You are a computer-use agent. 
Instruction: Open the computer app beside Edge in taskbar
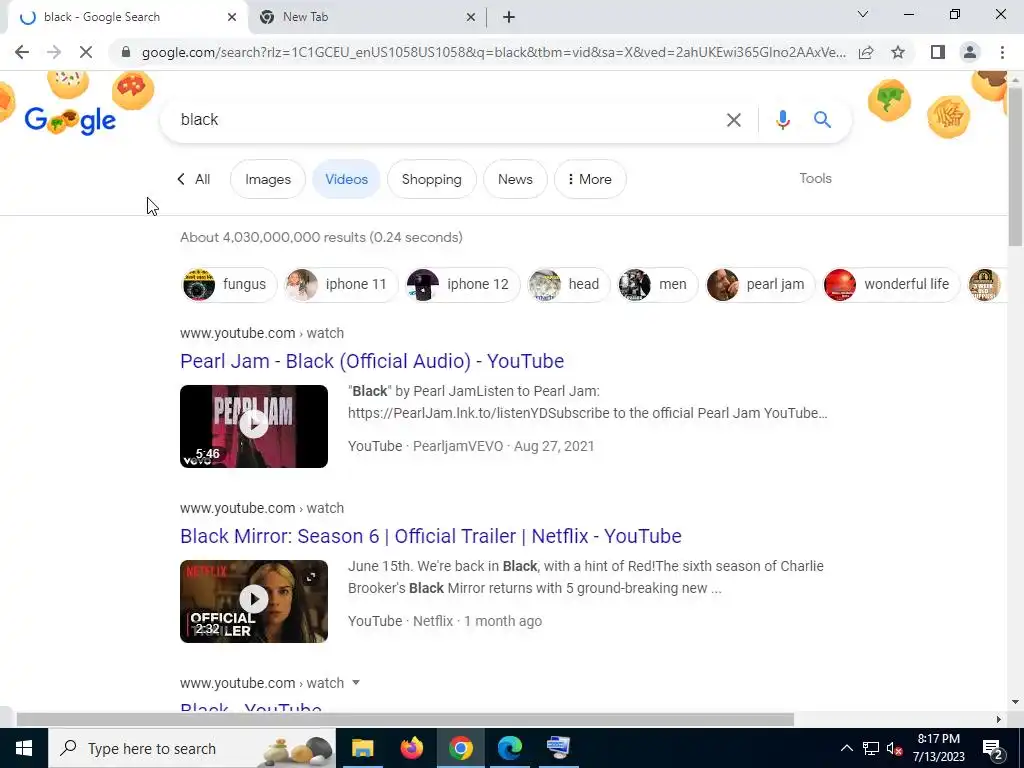(x=558, y=748)
